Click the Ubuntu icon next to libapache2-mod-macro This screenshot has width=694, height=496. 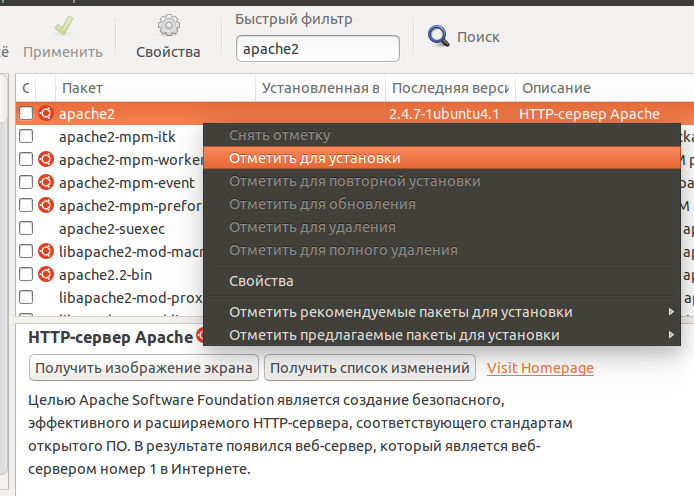(x=46, y=251)
